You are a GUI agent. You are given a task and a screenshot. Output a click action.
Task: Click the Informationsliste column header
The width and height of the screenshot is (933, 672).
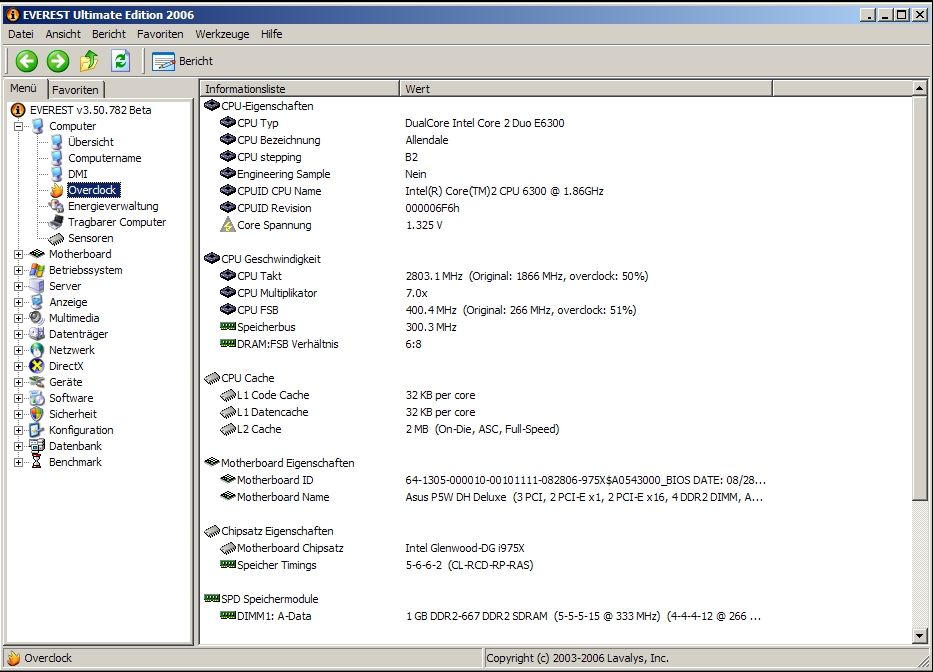299,89
